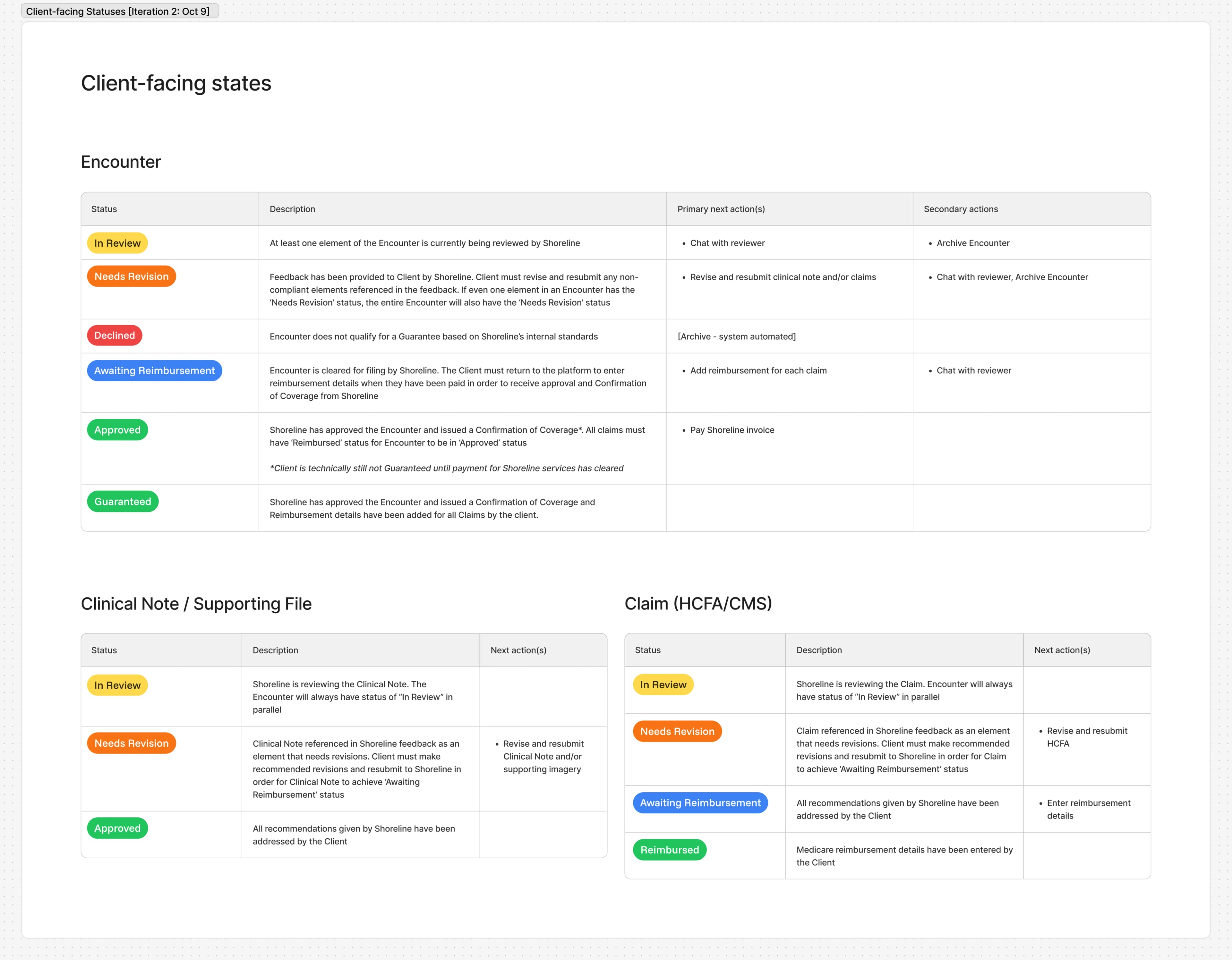Click the orange 'Needs Revision' Encounter badge
The width and height of the screenshot is (1232, 960).
[x=132, y=276]
